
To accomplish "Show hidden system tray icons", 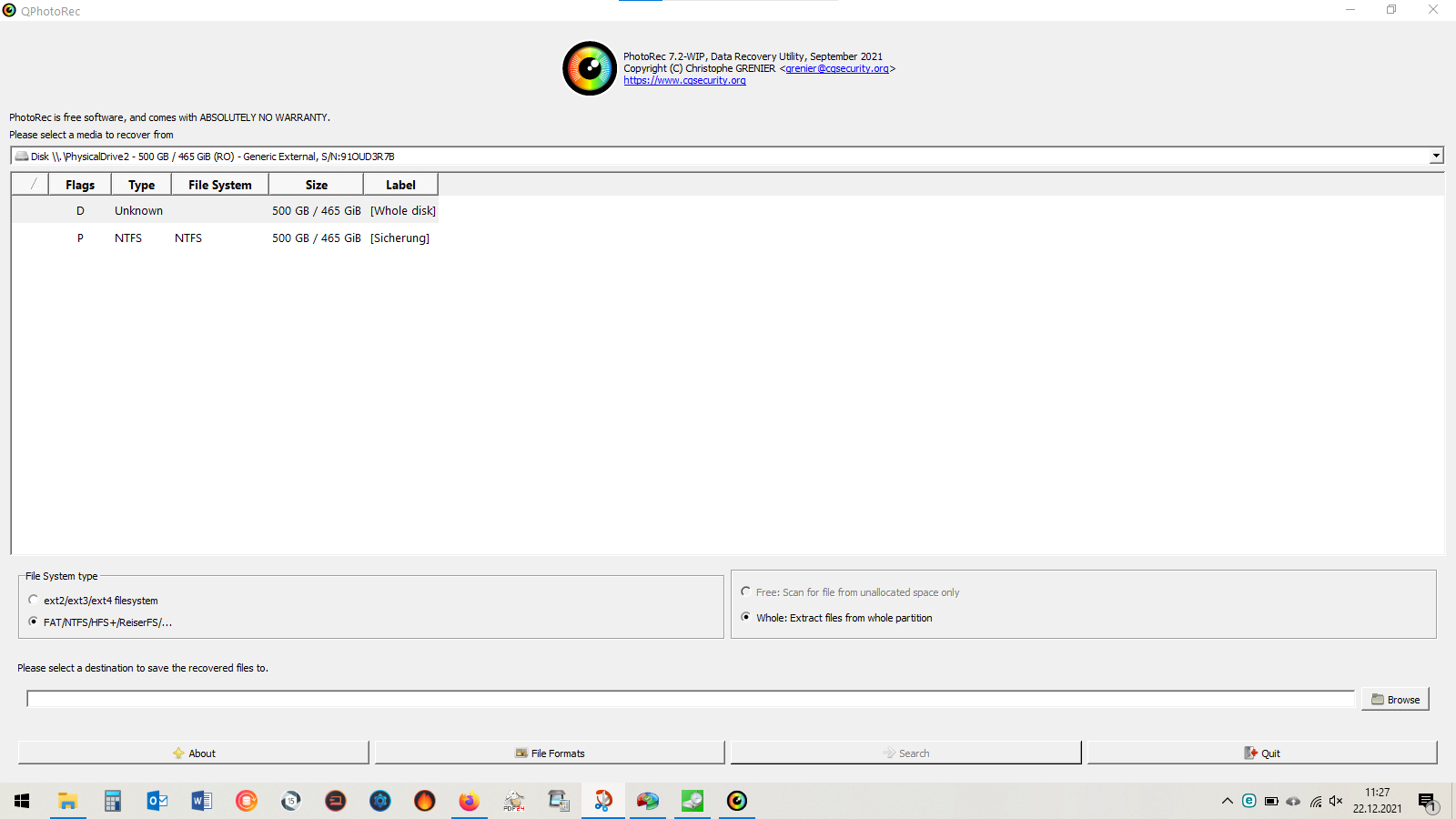I will pyautogui.click(x=1227, y=801).
